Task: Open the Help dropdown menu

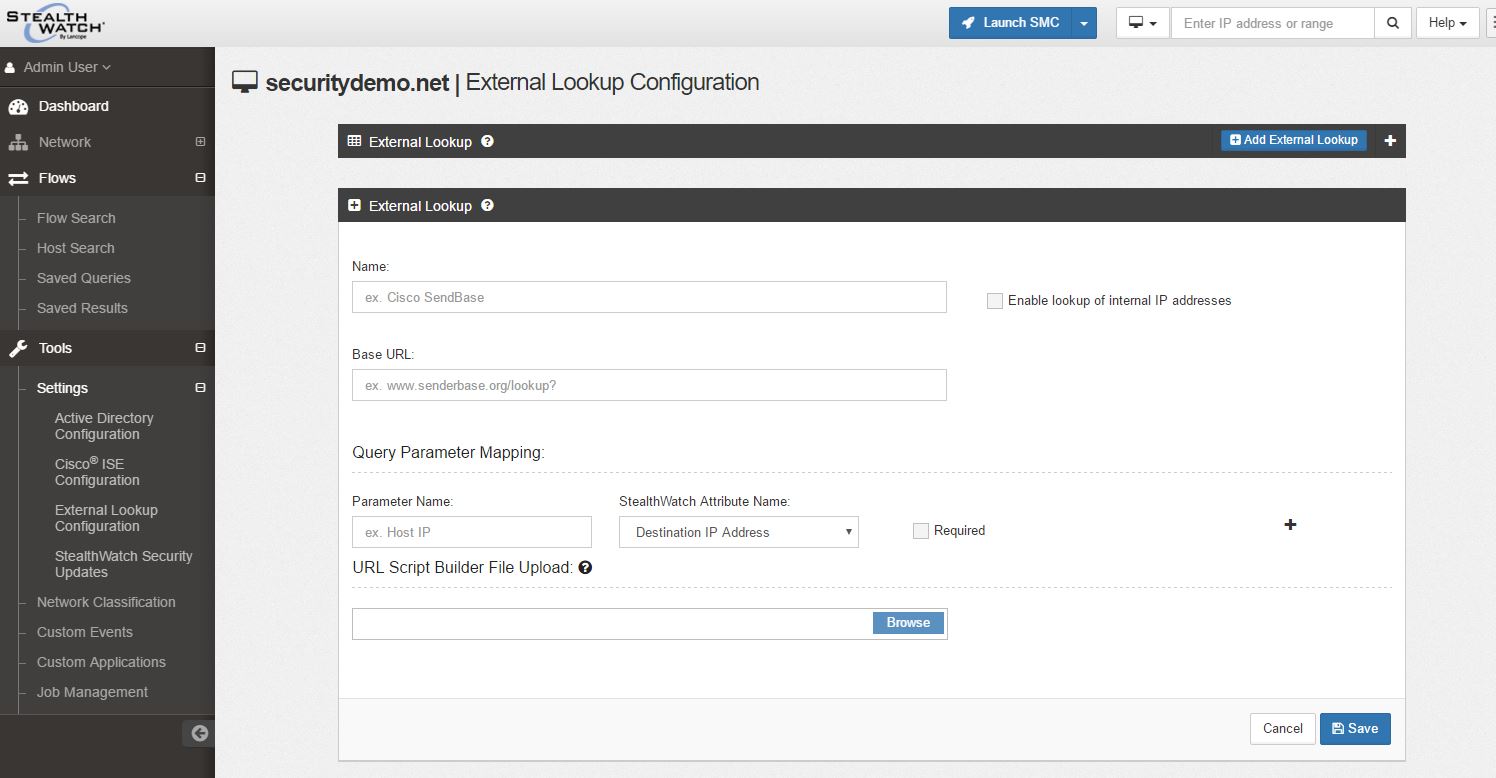Action: click(x=1448, y=23)
